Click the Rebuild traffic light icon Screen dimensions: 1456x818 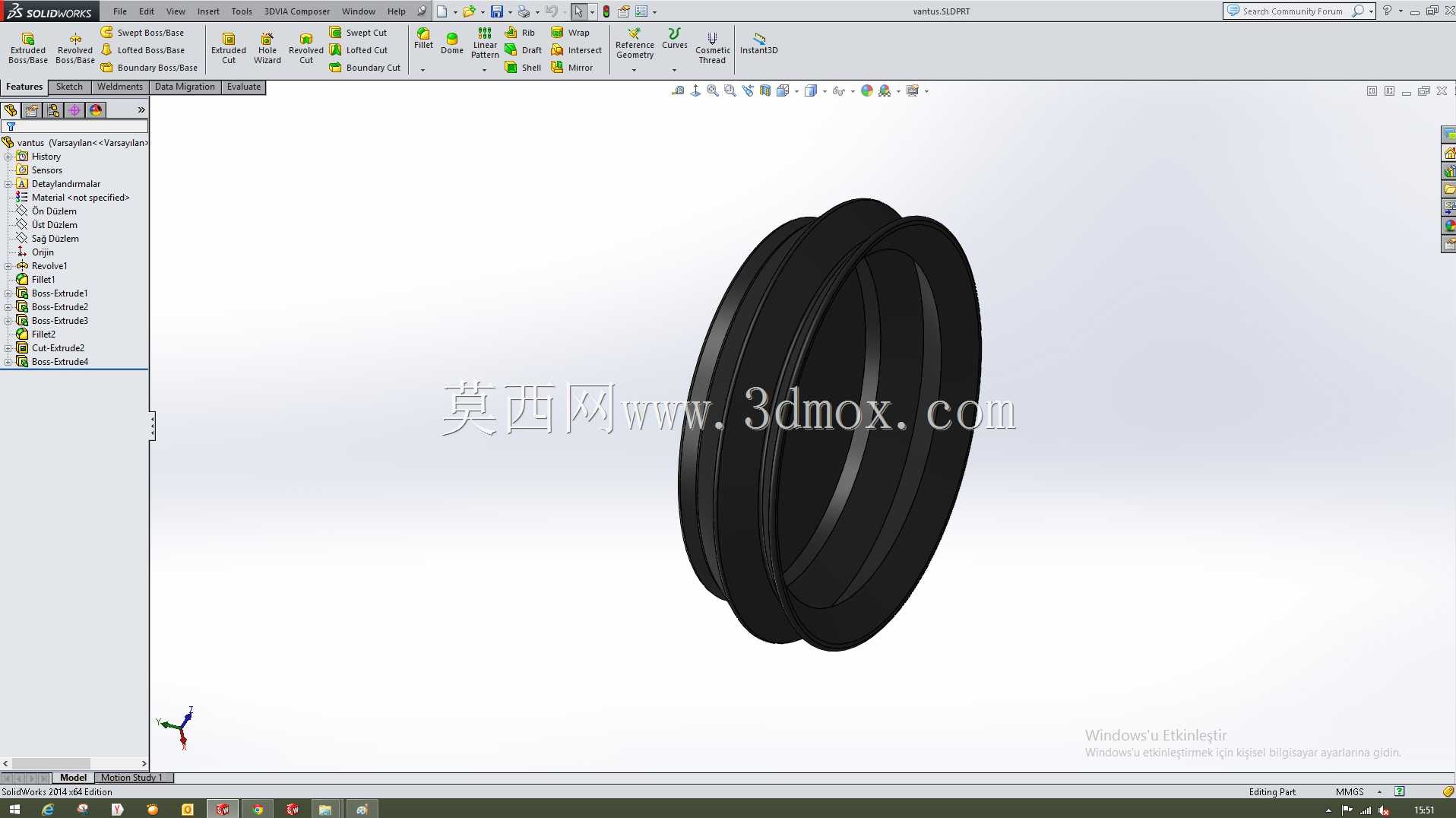[x=606, y=11]
